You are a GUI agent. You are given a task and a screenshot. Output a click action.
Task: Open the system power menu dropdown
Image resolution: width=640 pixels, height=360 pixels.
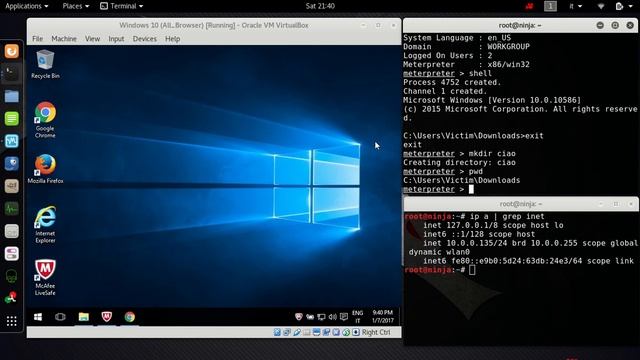[624, 6]
